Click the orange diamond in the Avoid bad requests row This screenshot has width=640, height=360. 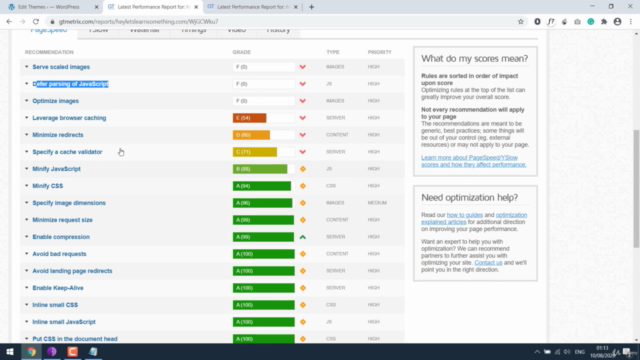(x=303, y=254)
